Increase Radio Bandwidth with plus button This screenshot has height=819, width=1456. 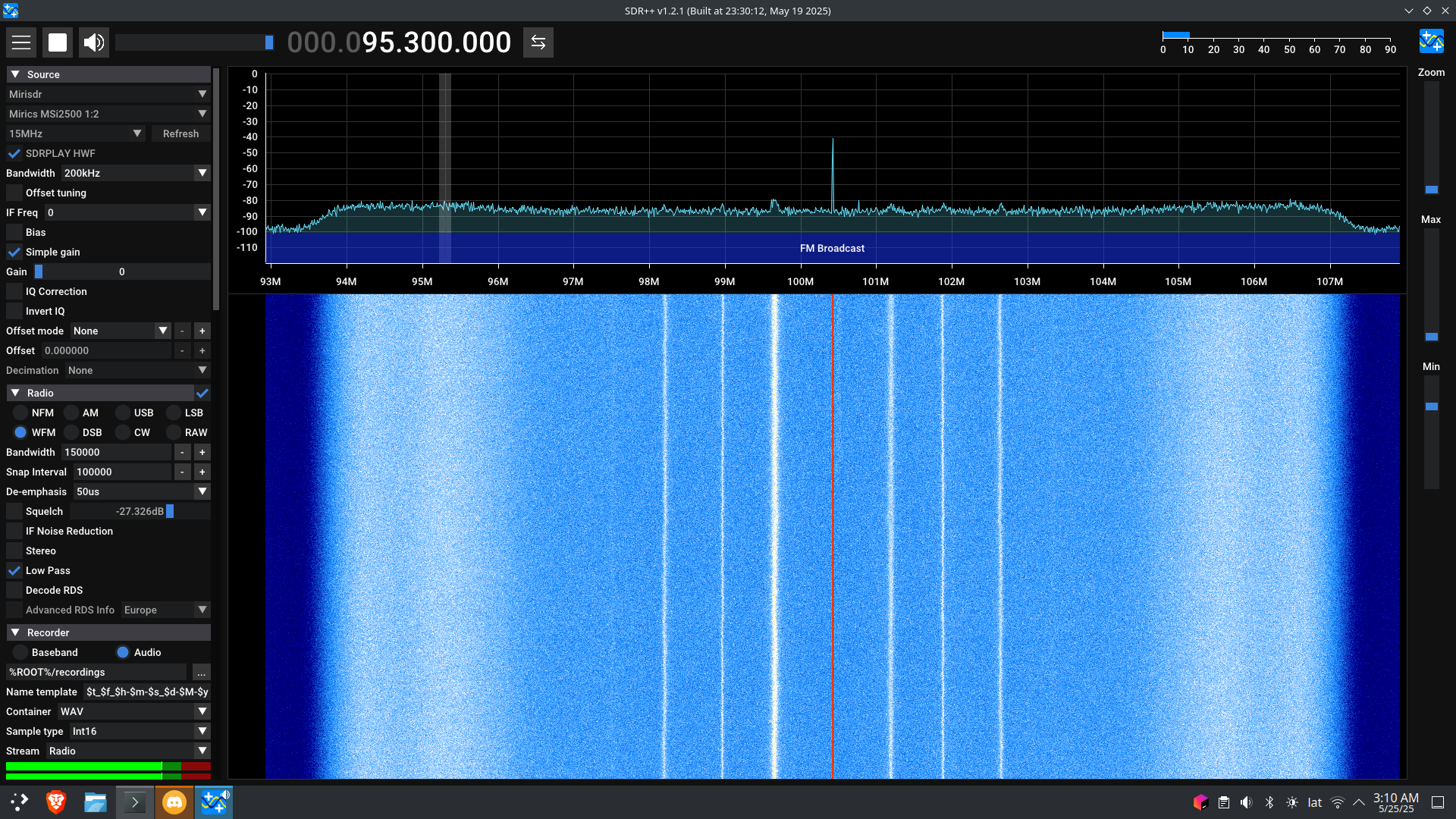click(x=202, y=452)
